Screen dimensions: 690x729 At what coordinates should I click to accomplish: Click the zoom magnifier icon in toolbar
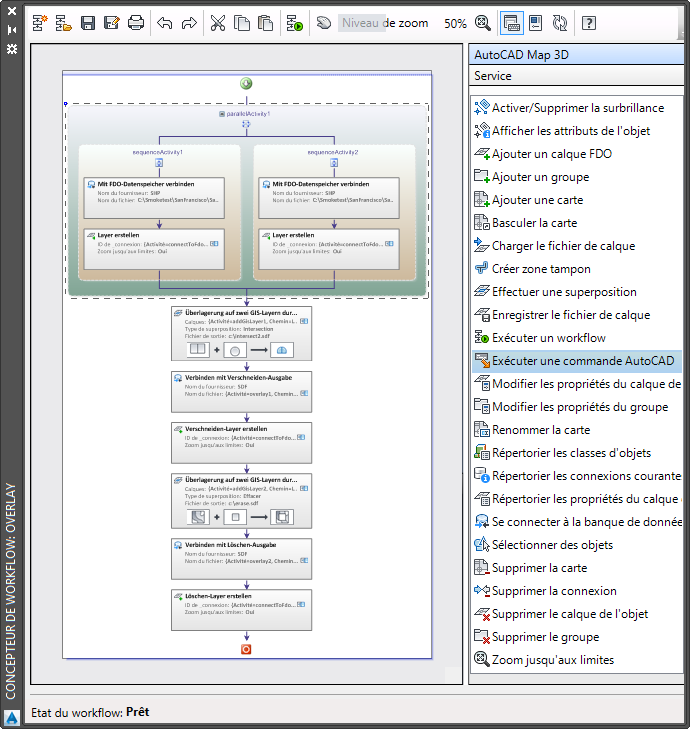click(x=483, y=23)
